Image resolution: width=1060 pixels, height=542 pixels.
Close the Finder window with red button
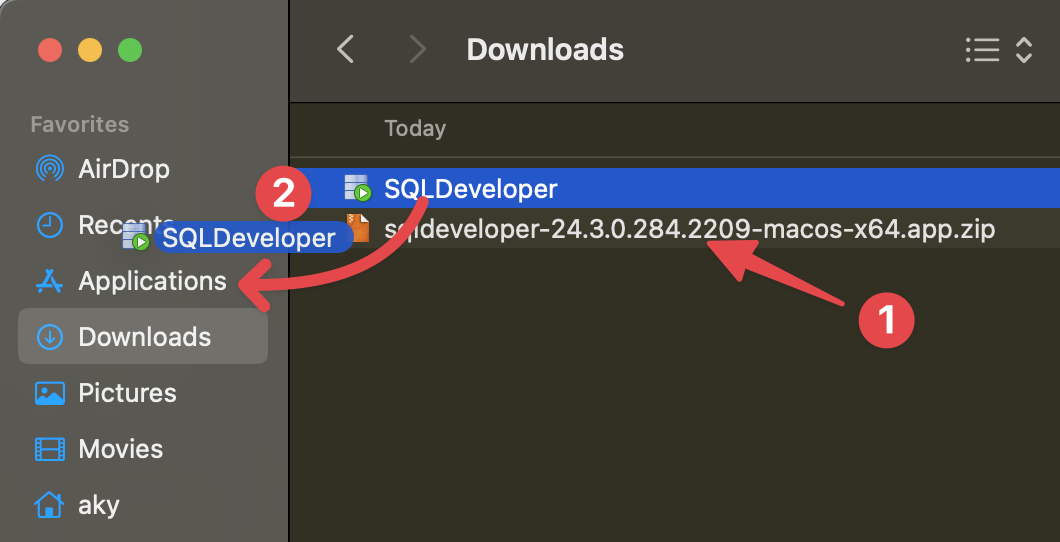50,50
